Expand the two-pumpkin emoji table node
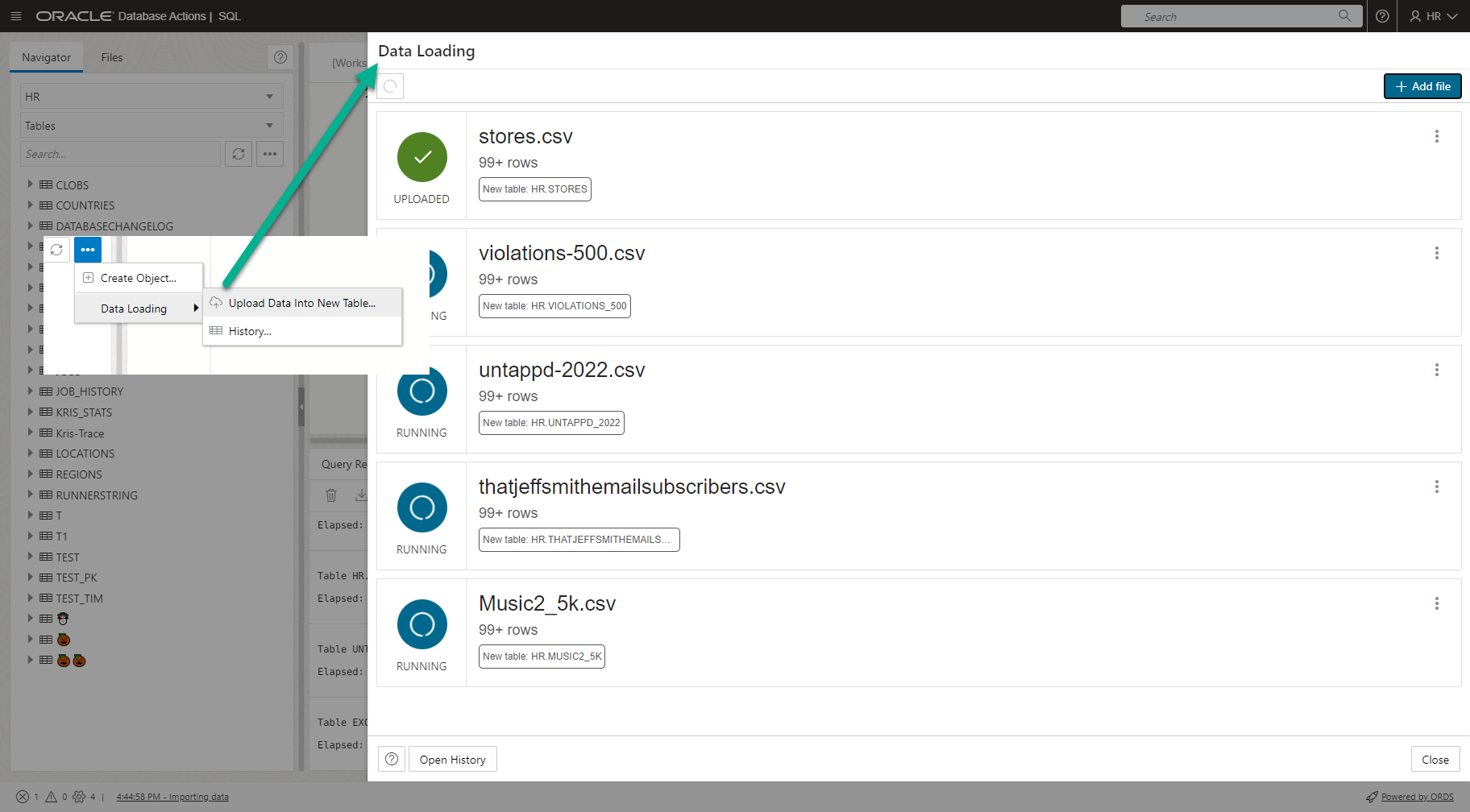The height and width of the screenshot is (812, 1470). (31, 660)
